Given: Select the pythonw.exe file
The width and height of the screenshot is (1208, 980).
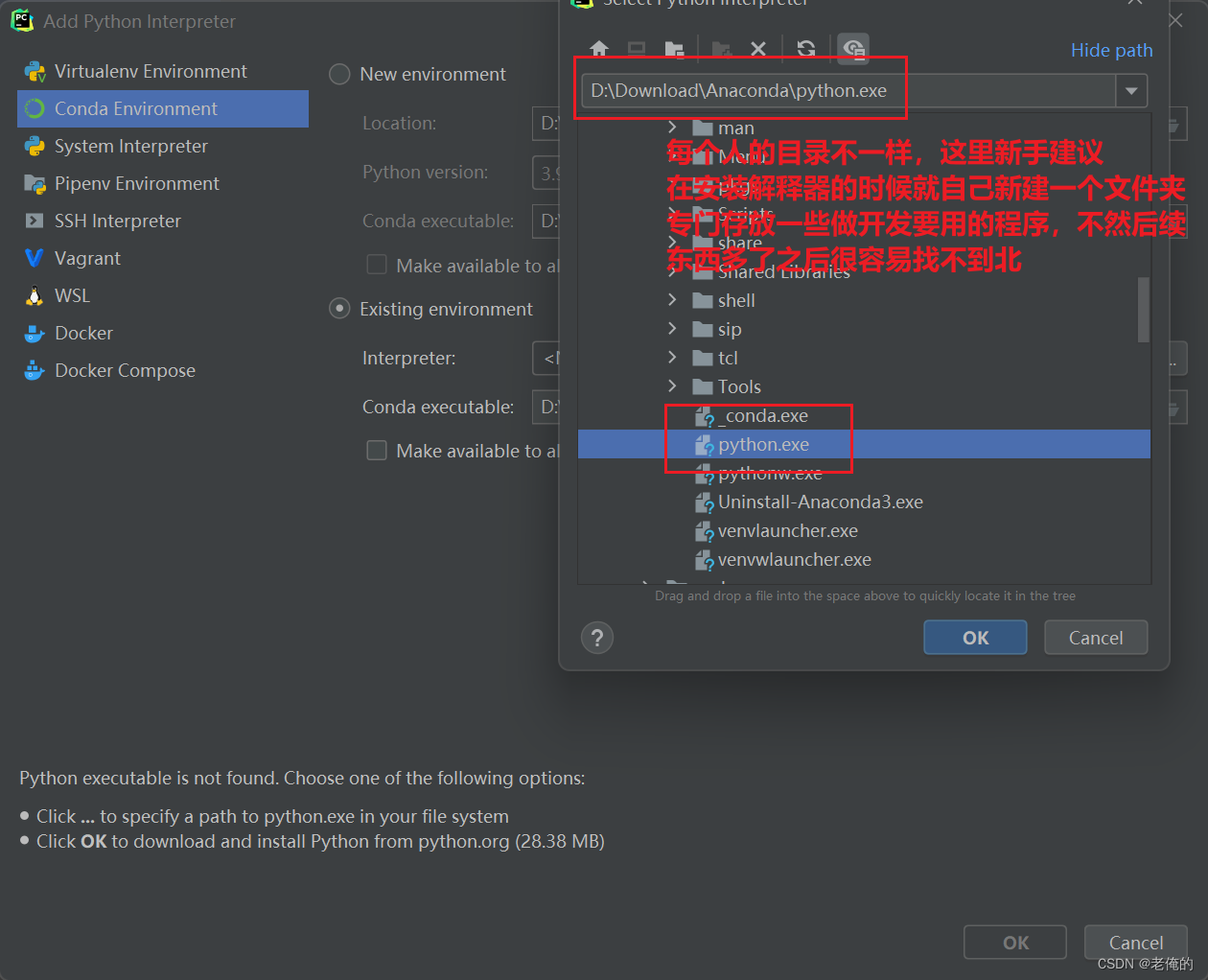Looking at the screenshot, I should pyautogui.click(x=770, y=474).
